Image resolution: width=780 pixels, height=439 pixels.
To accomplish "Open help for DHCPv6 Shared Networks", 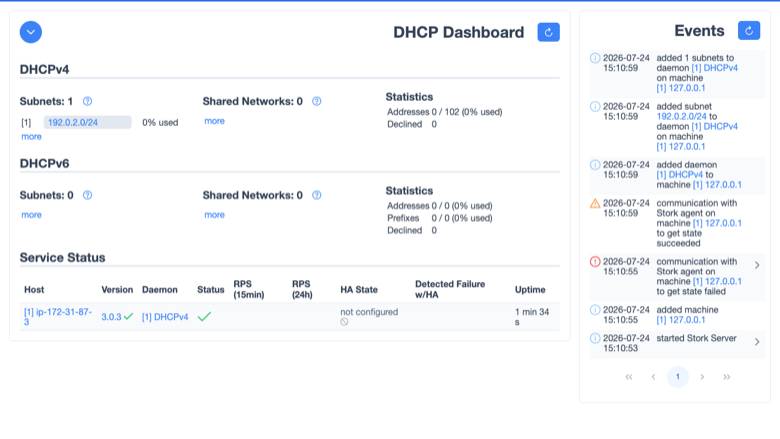I will click(316, 195).
